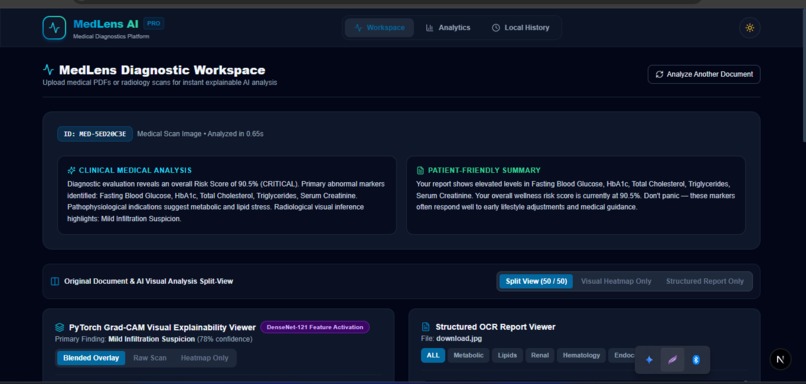Click the file name download.jpg
The width and height of the screenshot is (806, 384).
pyautogui.click(x=459, y=338)
